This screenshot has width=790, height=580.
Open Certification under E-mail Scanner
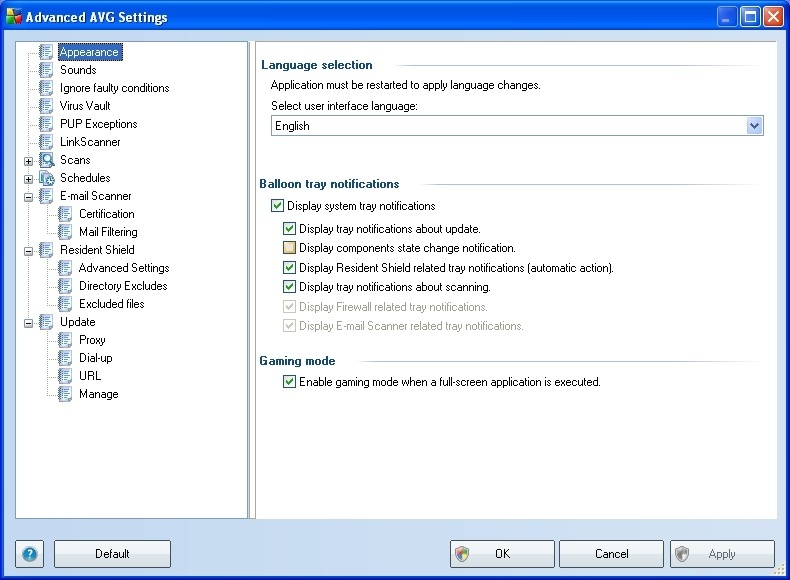pos(107,214)
